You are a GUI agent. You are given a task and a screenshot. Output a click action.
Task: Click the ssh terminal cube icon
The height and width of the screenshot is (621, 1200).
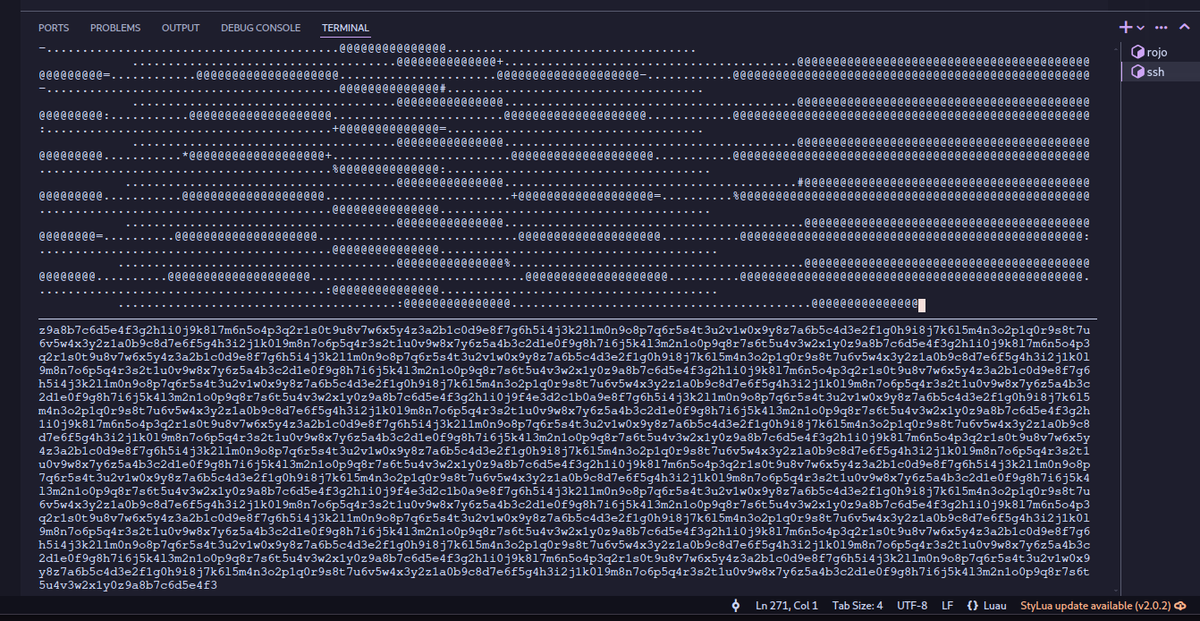click(x=1136, y=72)
